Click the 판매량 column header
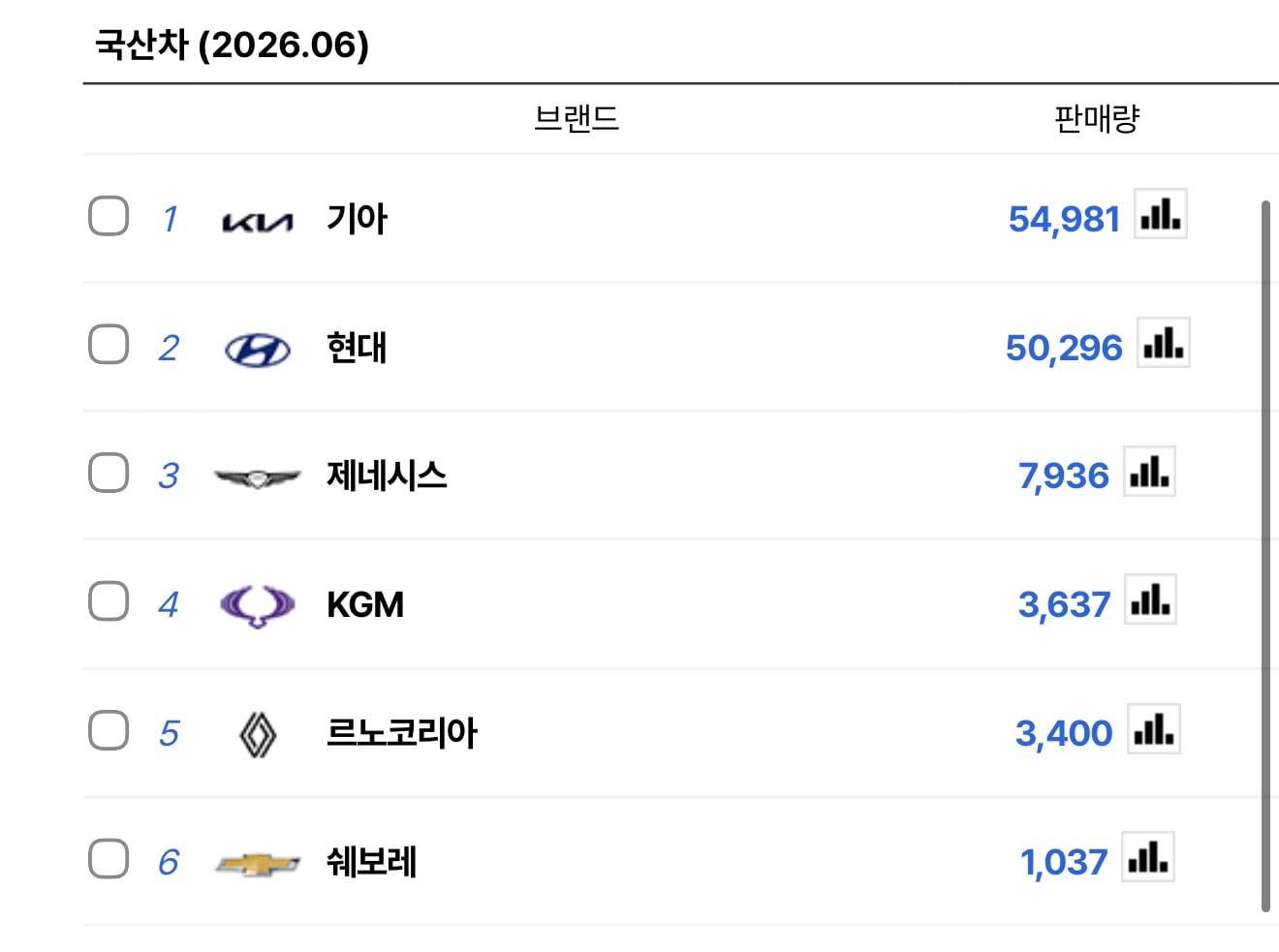This screenshot has width=1279, height=952. (x=1097, y=118)
